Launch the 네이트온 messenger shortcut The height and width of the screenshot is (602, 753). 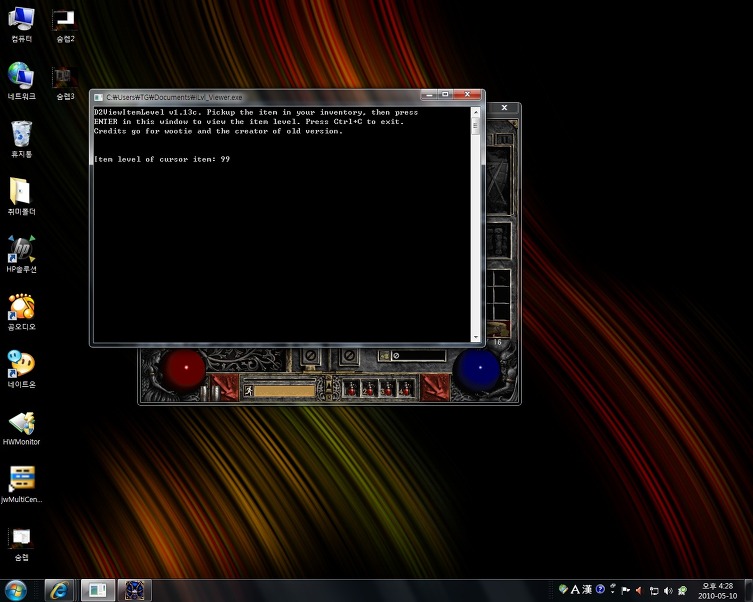tap(21, 370)
